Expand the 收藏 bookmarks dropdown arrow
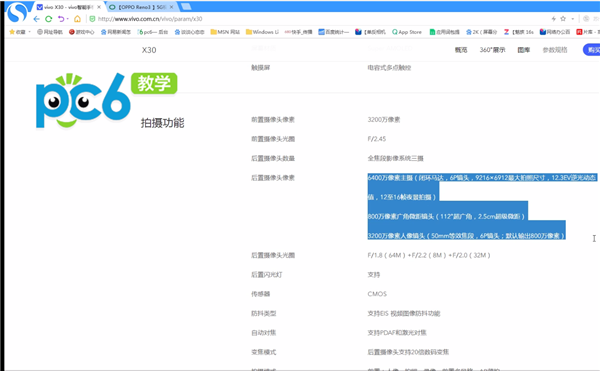The image size is (600, 371). pos(29,32)
